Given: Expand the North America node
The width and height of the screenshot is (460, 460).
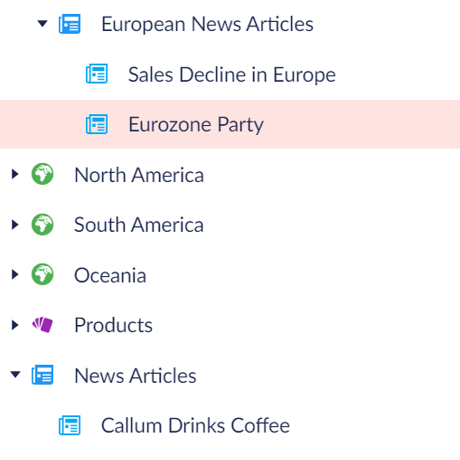Looking at the screenshot, I should click(x=15, y=174).
